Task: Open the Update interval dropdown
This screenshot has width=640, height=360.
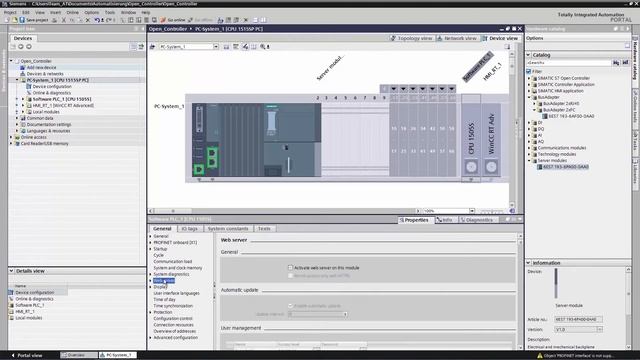Action: click(x=345, y=314)
